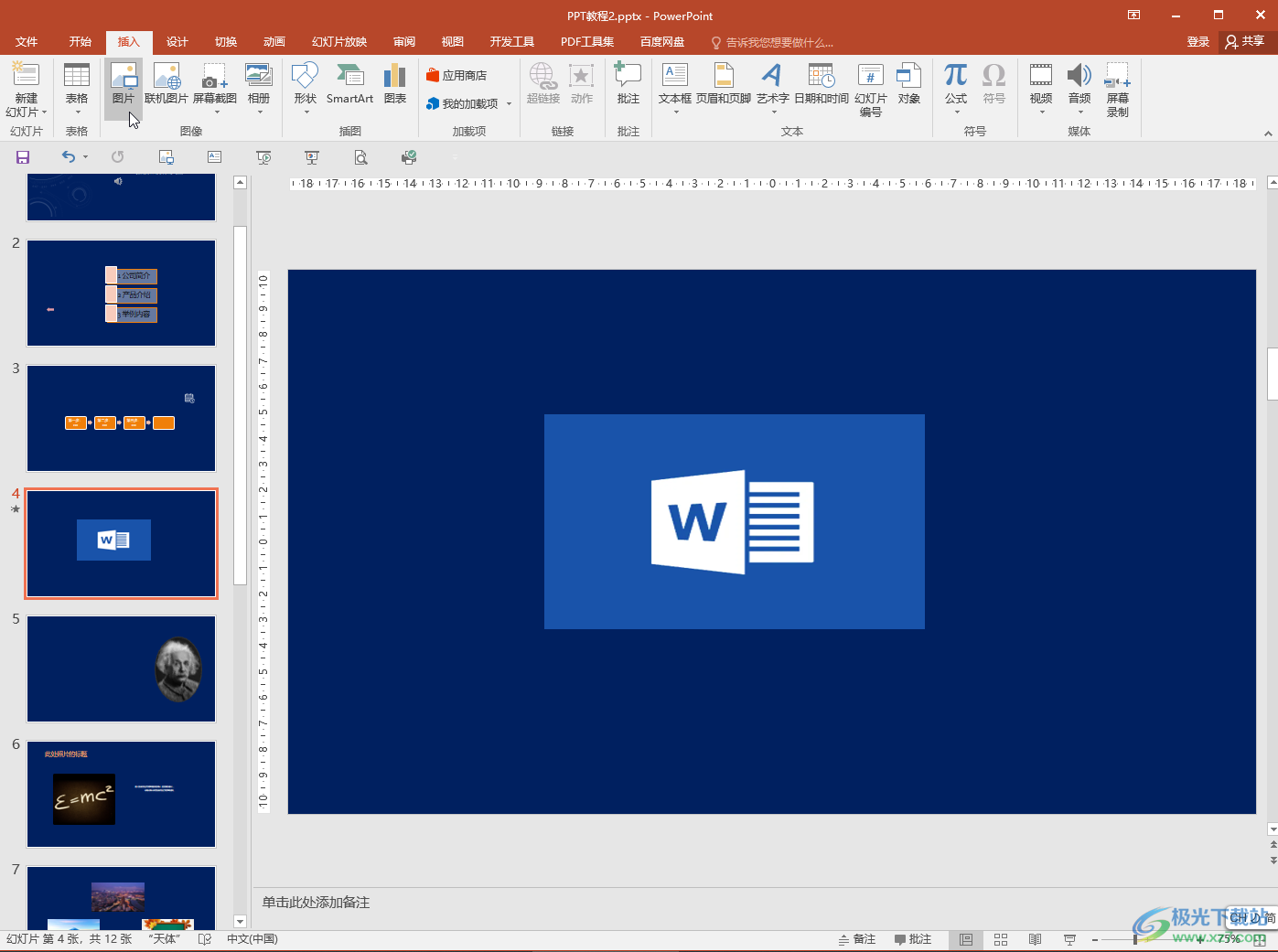The height and width of the screenshot is (952, 1278).
Task: Open the 百度网盘 tab
Action: coord(662,42)
